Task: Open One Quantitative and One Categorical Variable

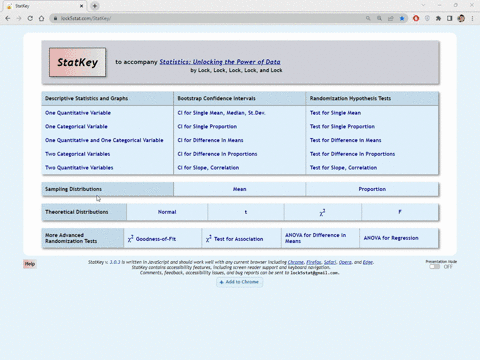Action: pos(104,140)
